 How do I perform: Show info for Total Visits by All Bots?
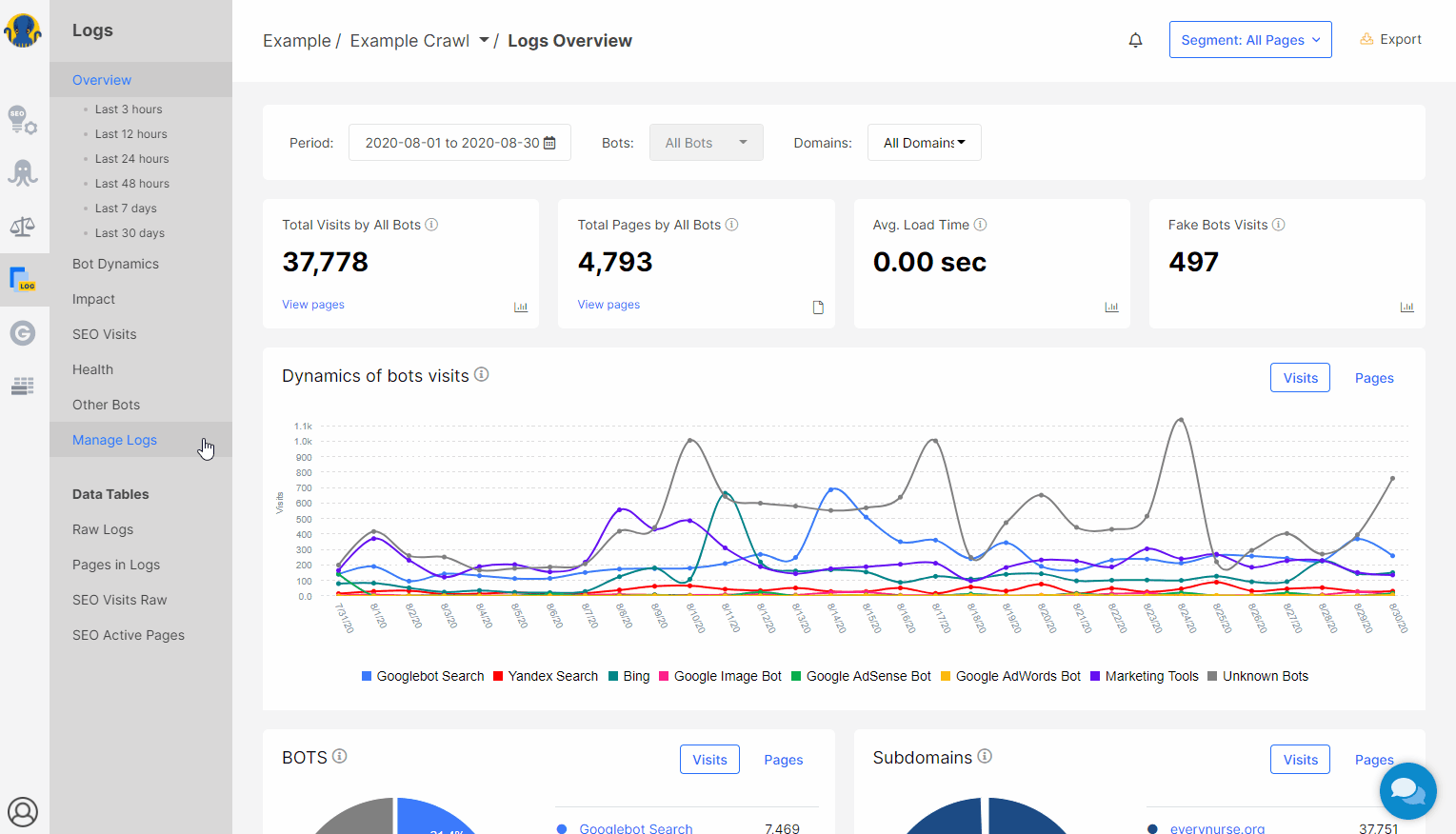tap(431, 225)
